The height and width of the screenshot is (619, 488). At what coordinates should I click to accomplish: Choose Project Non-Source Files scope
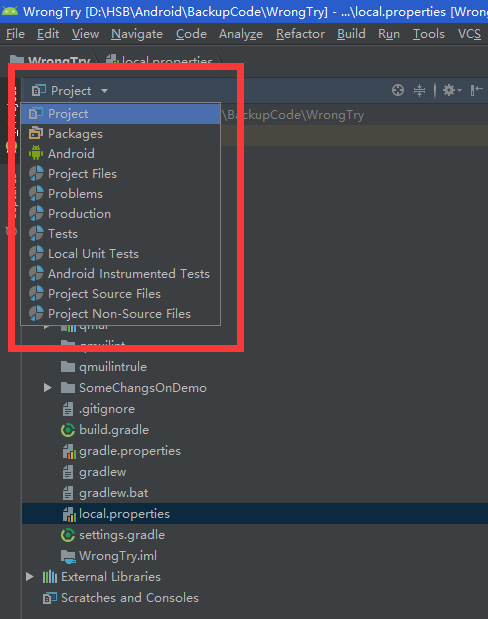120,314
